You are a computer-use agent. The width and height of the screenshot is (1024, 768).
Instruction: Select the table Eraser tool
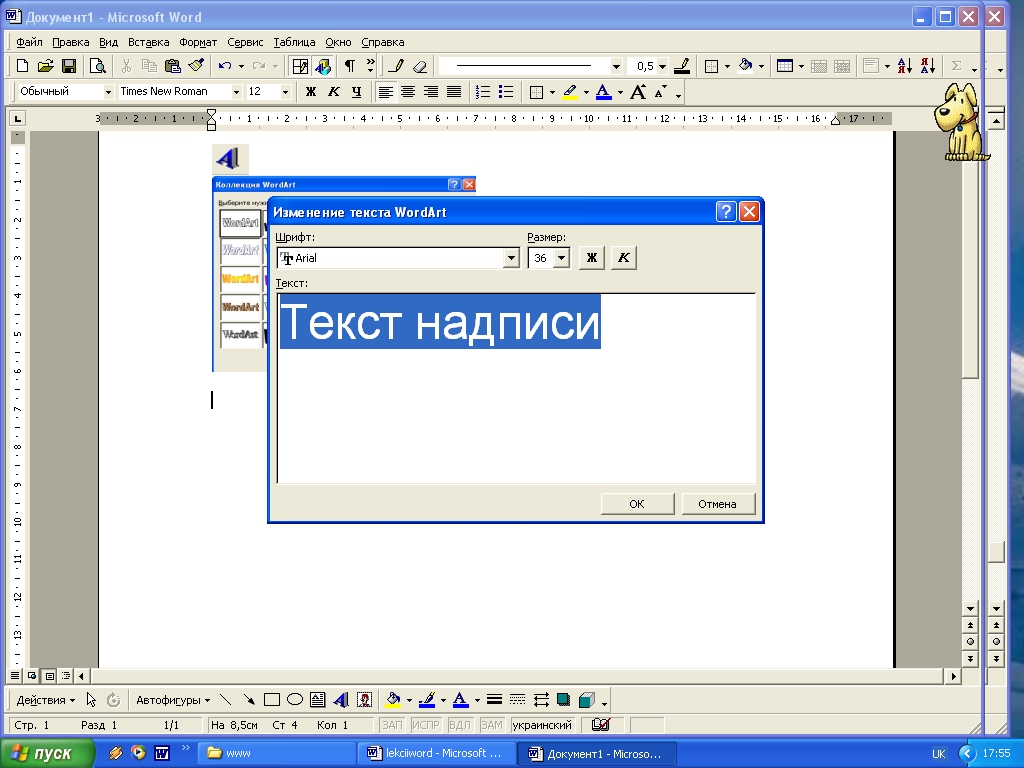[x=419, y=66]
